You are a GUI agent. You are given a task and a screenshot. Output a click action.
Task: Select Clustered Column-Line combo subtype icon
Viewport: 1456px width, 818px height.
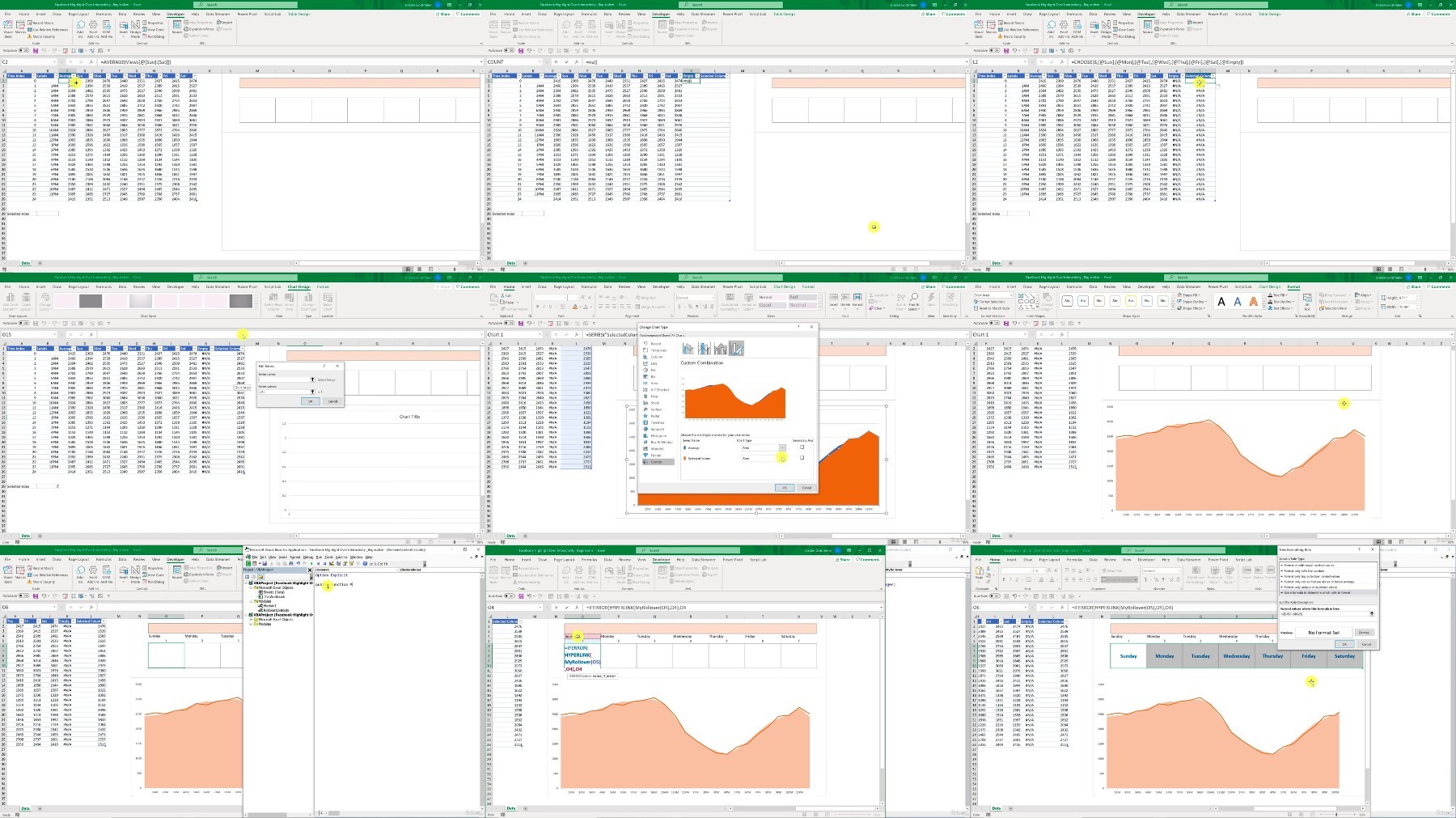[688, 348]
